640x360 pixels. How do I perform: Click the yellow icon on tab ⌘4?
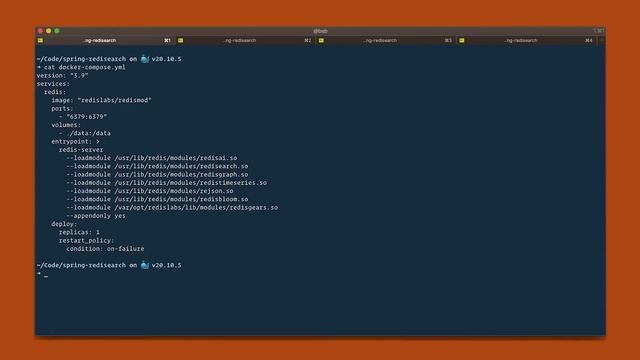(462, 40)
